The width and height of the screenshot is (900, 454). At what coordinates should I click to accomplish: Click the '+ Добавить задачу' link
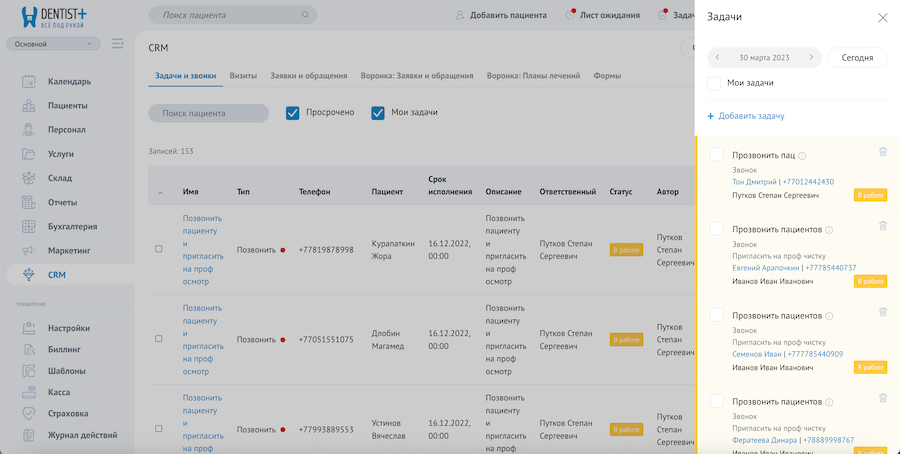coord(745,116)
